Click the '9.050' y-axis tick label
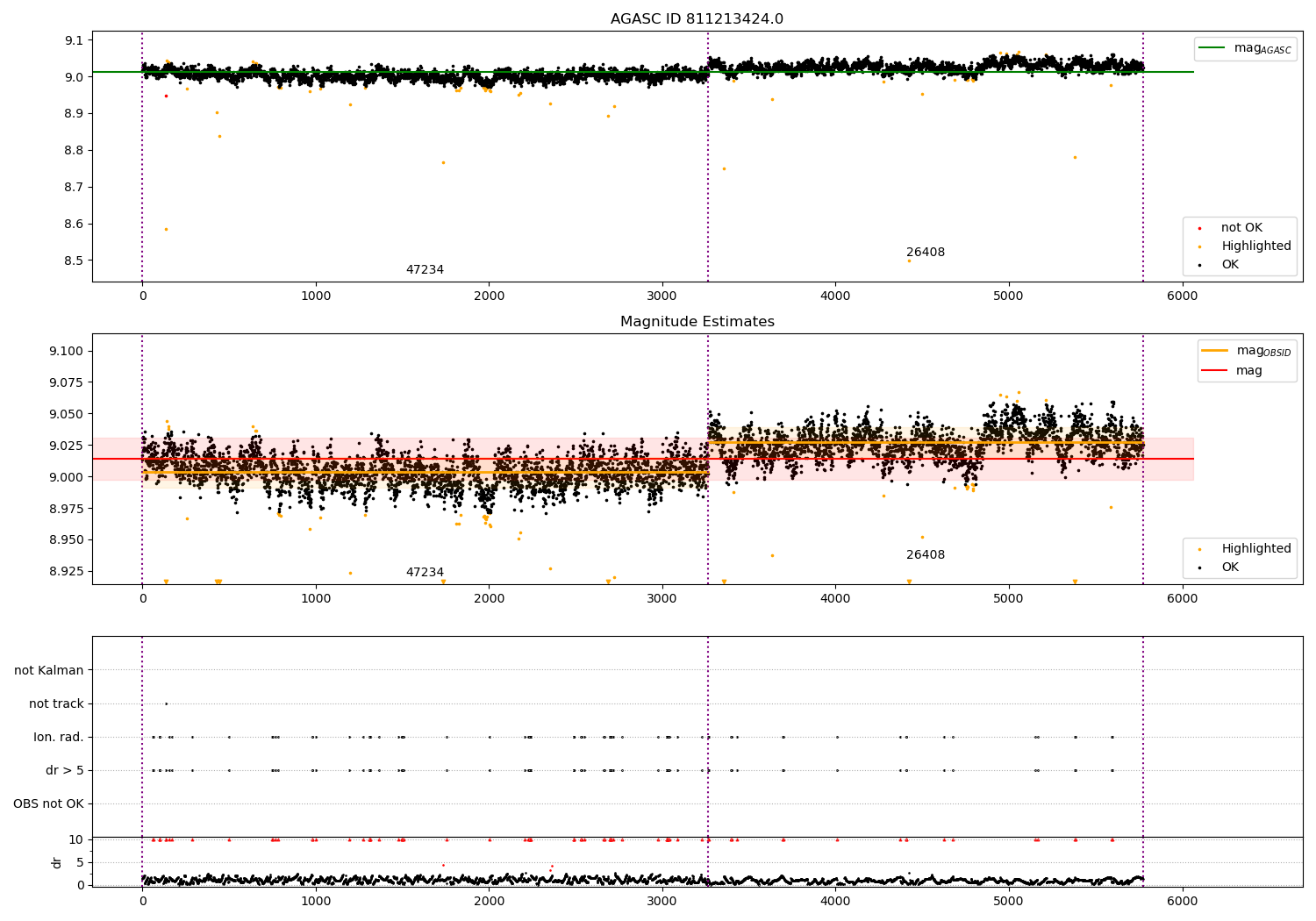This screenshot has width=1316, height=921. 67,414
